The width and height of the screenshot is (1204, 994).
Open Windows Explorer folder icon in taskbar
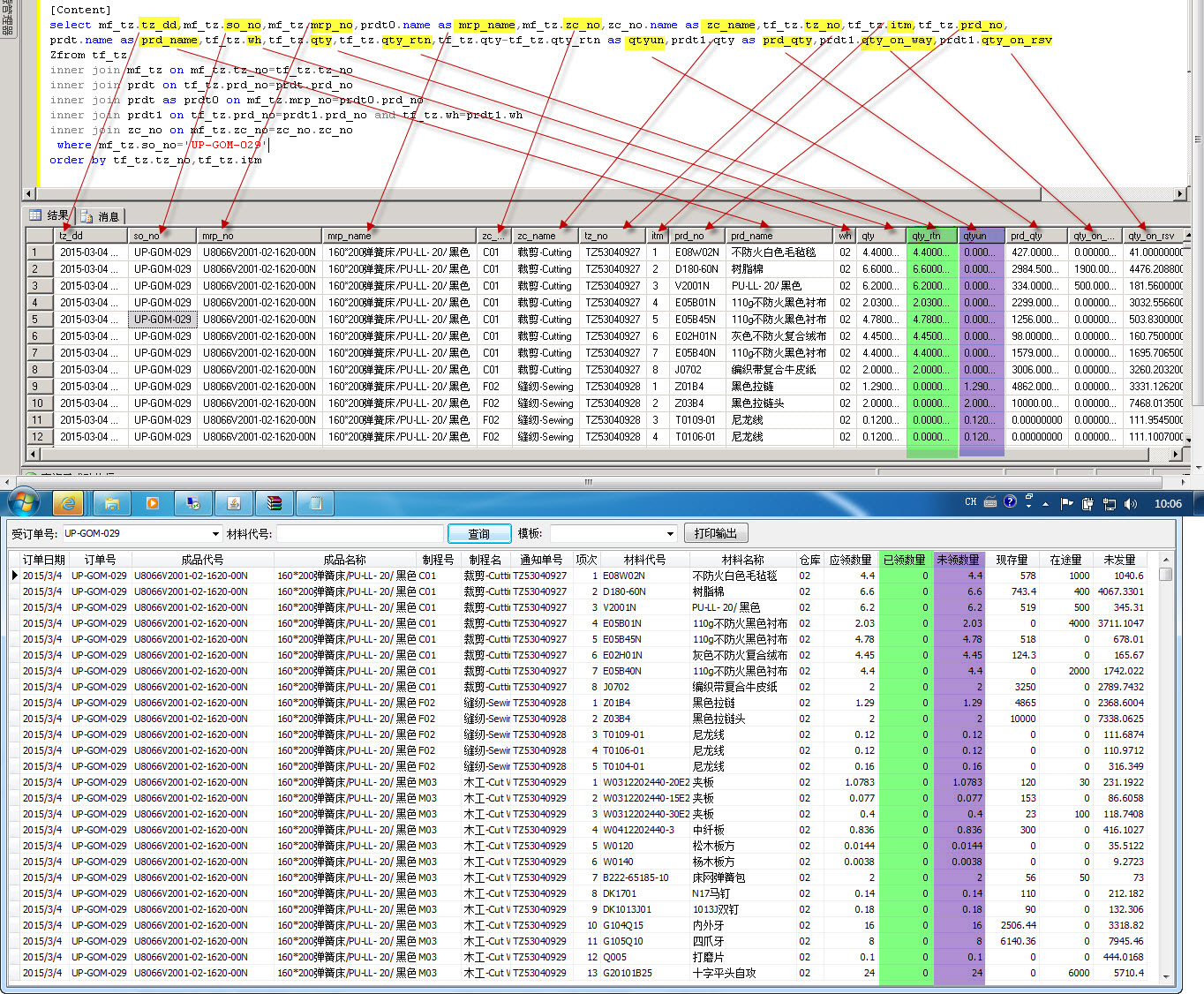tap(111, 503)
